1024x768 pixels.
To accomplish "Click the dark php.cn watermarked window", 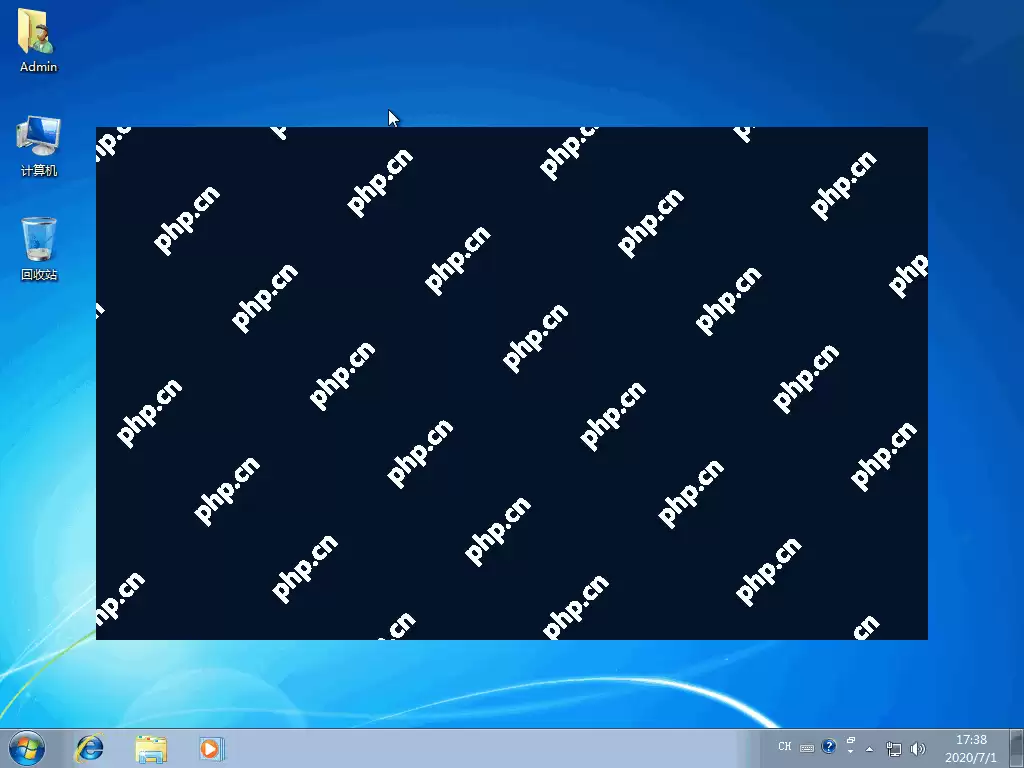I will 511,383.
